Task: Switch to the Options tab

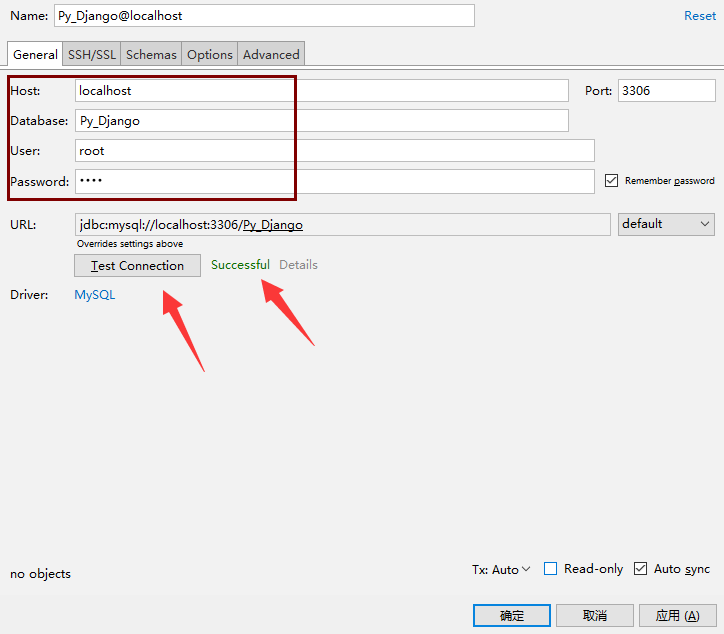Action: pos(210,54)
